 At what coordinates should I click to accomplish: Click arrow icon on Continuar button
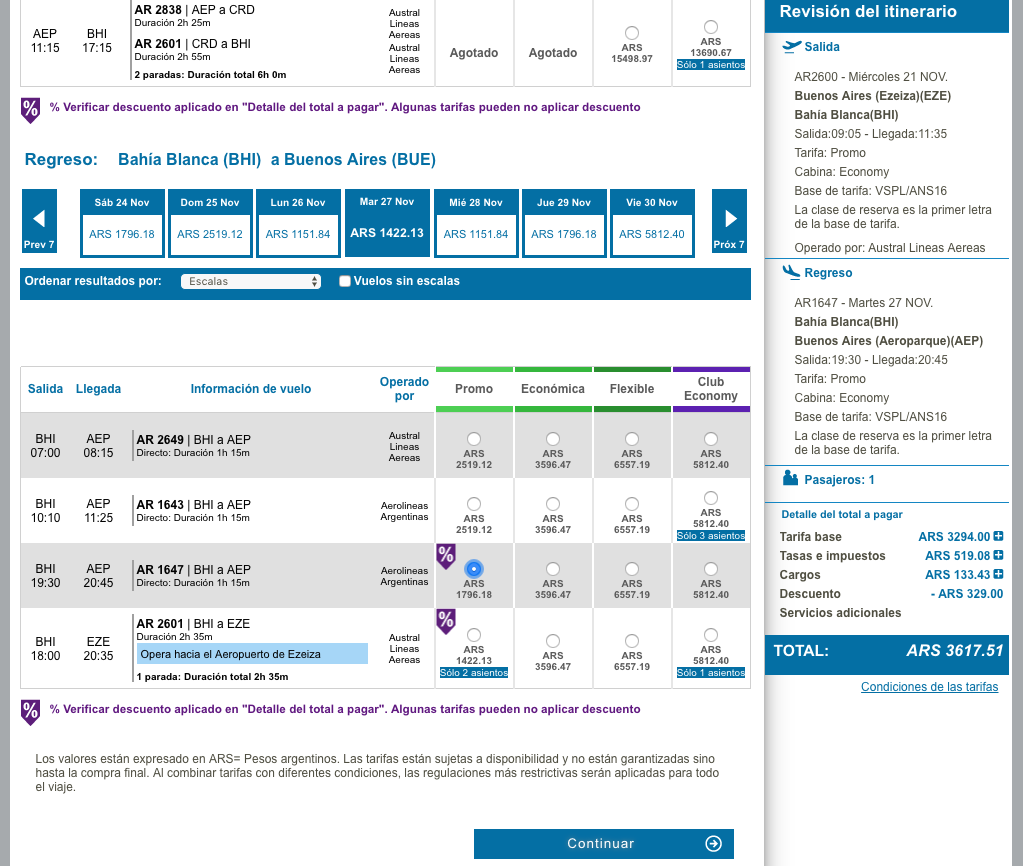713,843
